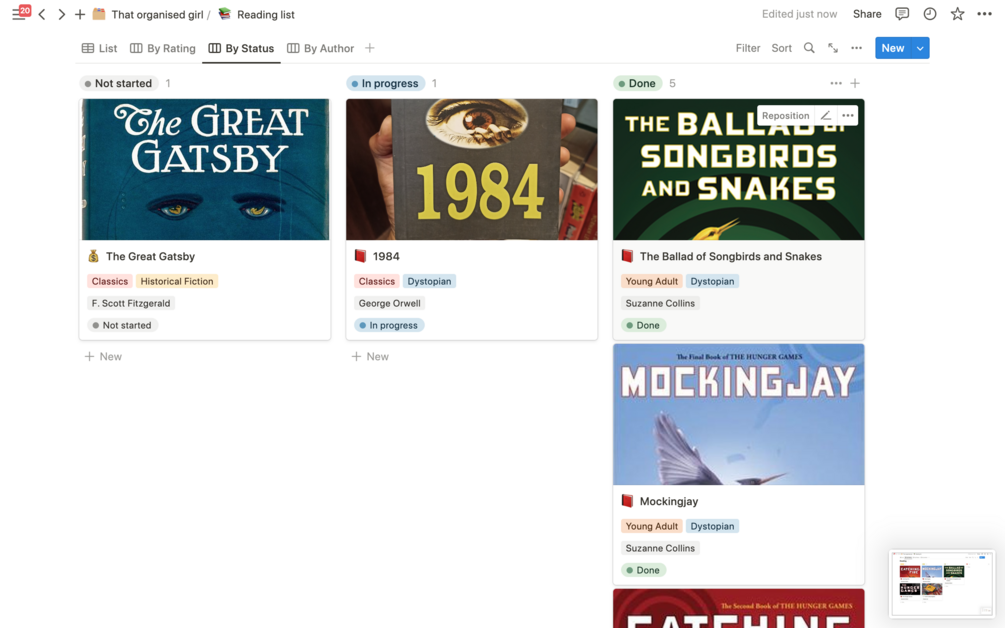Screen dimensions: 1005x628
Task: Switch to List view tab
Action: [99, 48]
